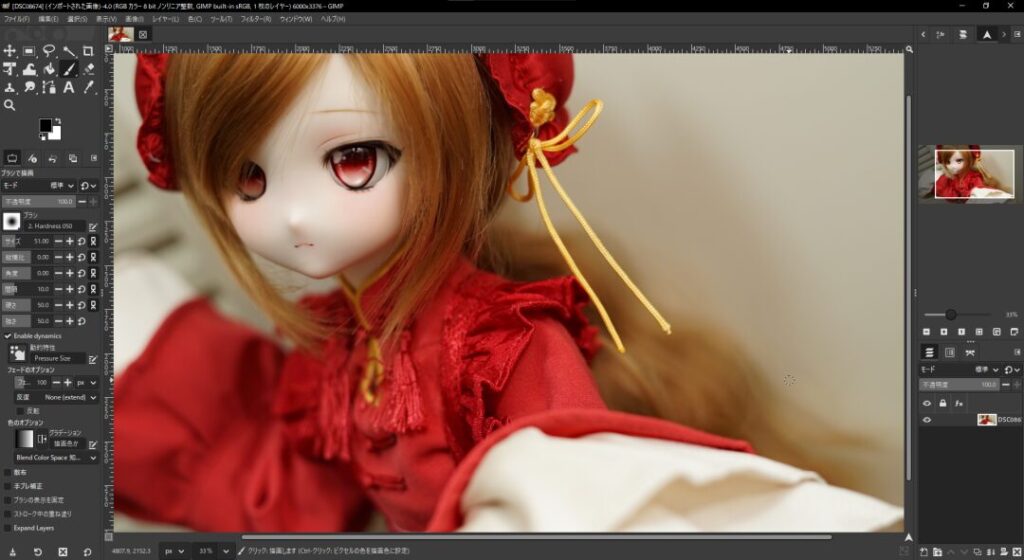Open the ウィンドウ(W) menu

296,19
